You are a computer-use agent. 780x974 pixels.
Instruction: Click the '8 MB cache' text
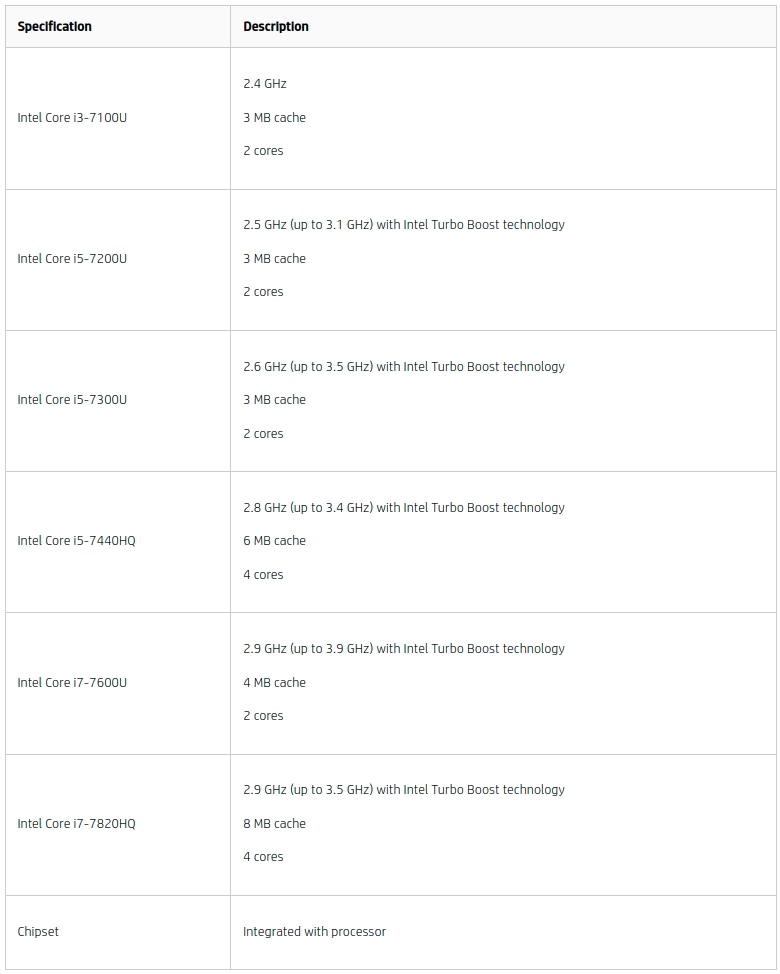pos(274,823)
